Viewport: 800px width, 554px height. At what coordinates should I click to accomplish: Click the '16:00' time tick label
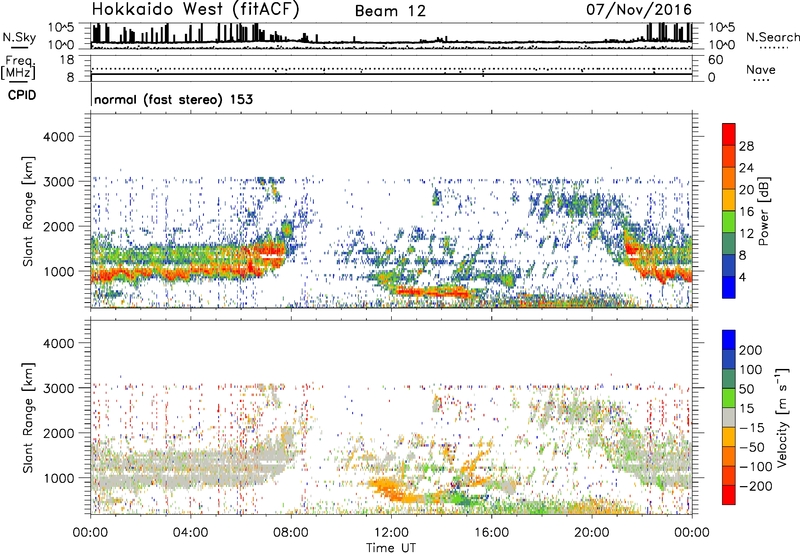click(x=491, y=533)
